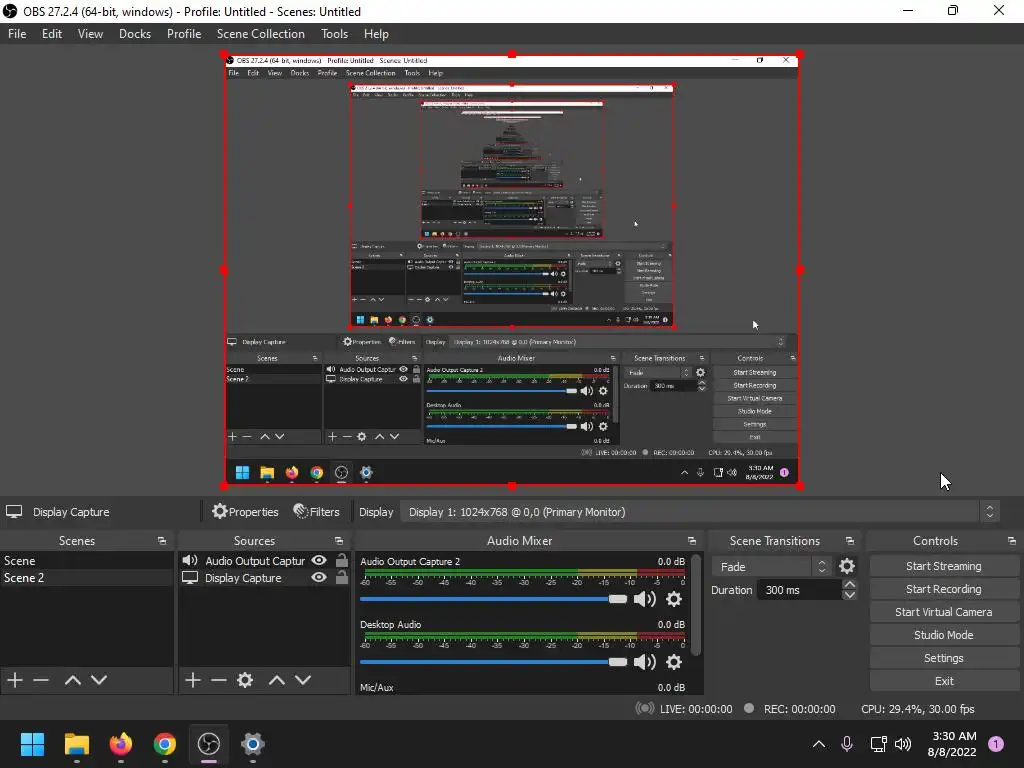Adjust Audio Output Capture 2 volume slider
1024x768 pixels.
493,599
